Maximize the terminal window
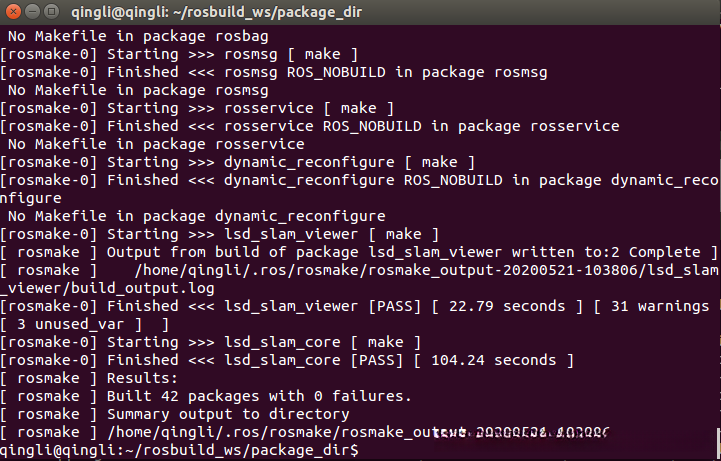 tap(51, 13)
